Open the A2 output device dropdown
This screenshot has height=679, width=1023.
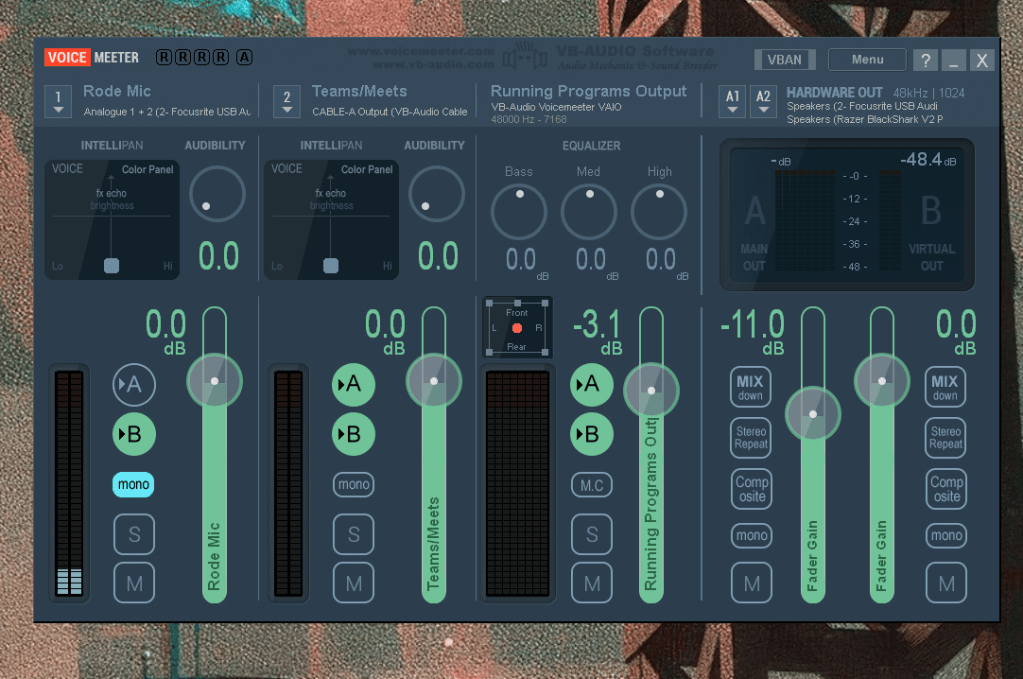coord(763,101)
